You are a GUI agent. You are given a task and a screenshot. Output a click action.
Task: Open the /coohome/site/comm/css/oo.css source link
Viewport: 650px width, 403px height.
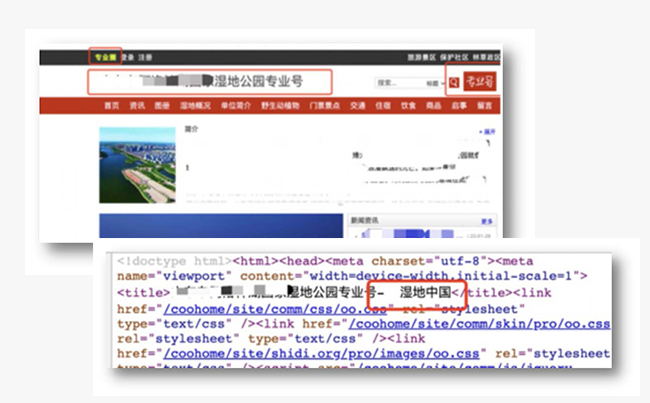tap(275, 309)
